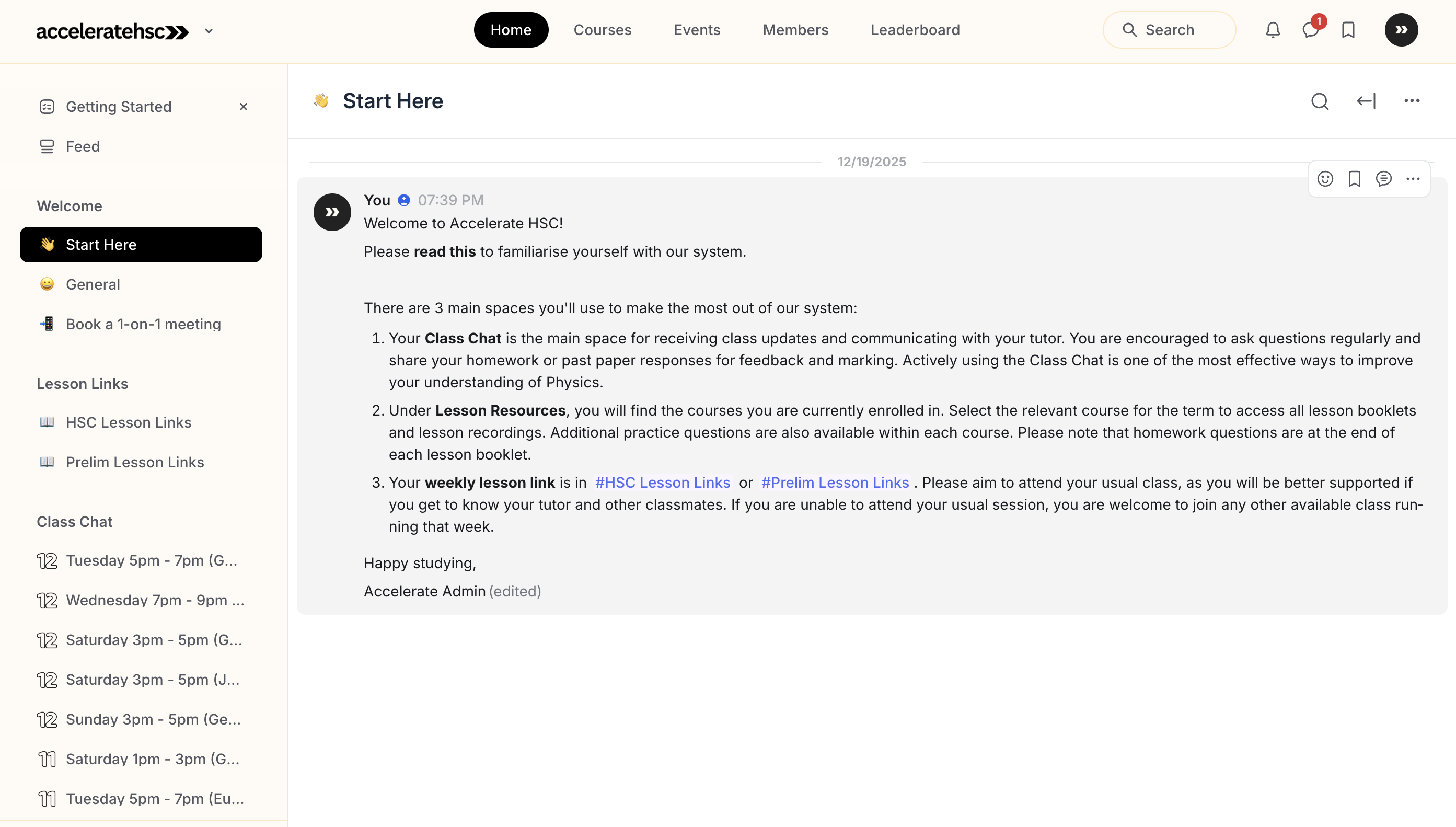Open direct messages chat icon
The image size is (1456, 827).
tap(1310, 29)
